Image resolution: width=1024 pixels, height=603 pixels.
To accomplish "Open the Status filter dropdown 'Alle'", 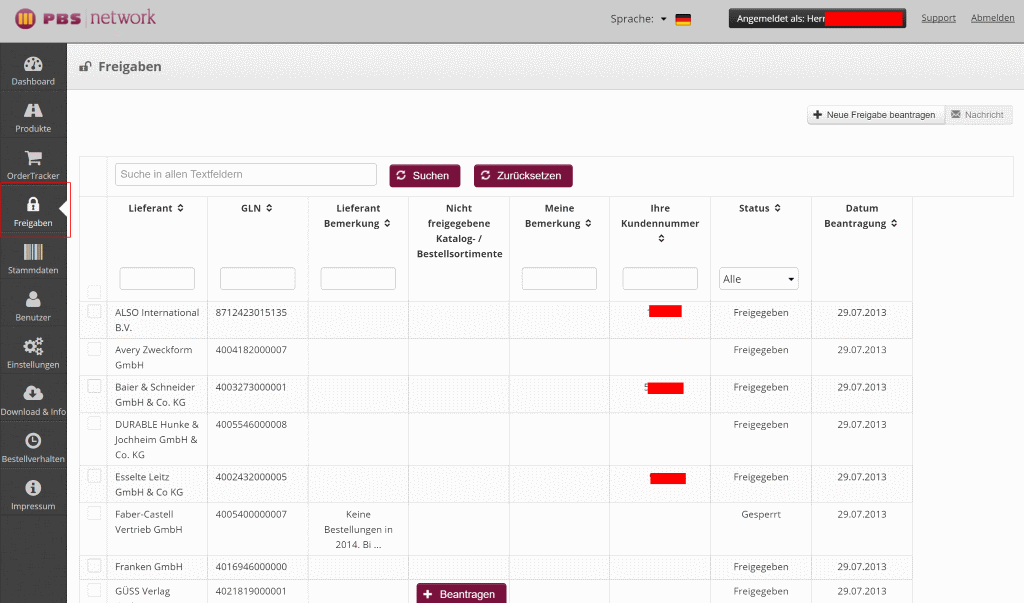I will pos(759,279).
